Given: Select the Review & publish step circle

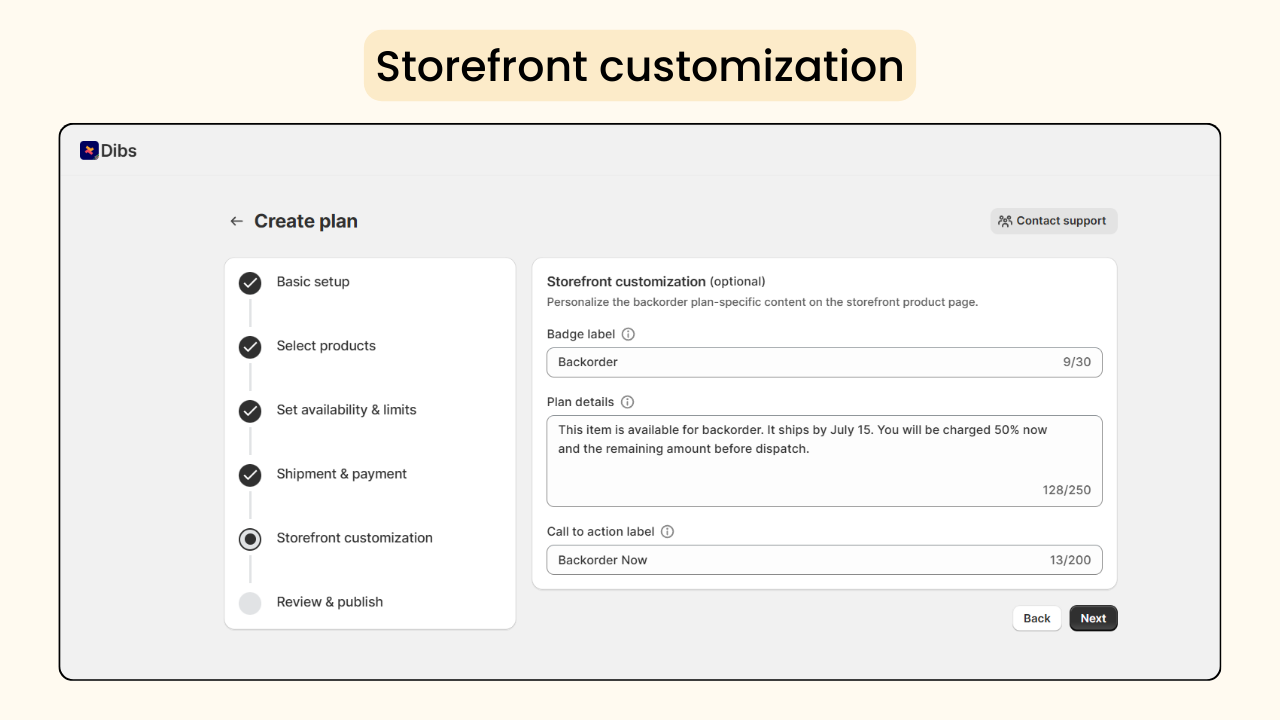Looking at the screenshot, I should point(250,603).
